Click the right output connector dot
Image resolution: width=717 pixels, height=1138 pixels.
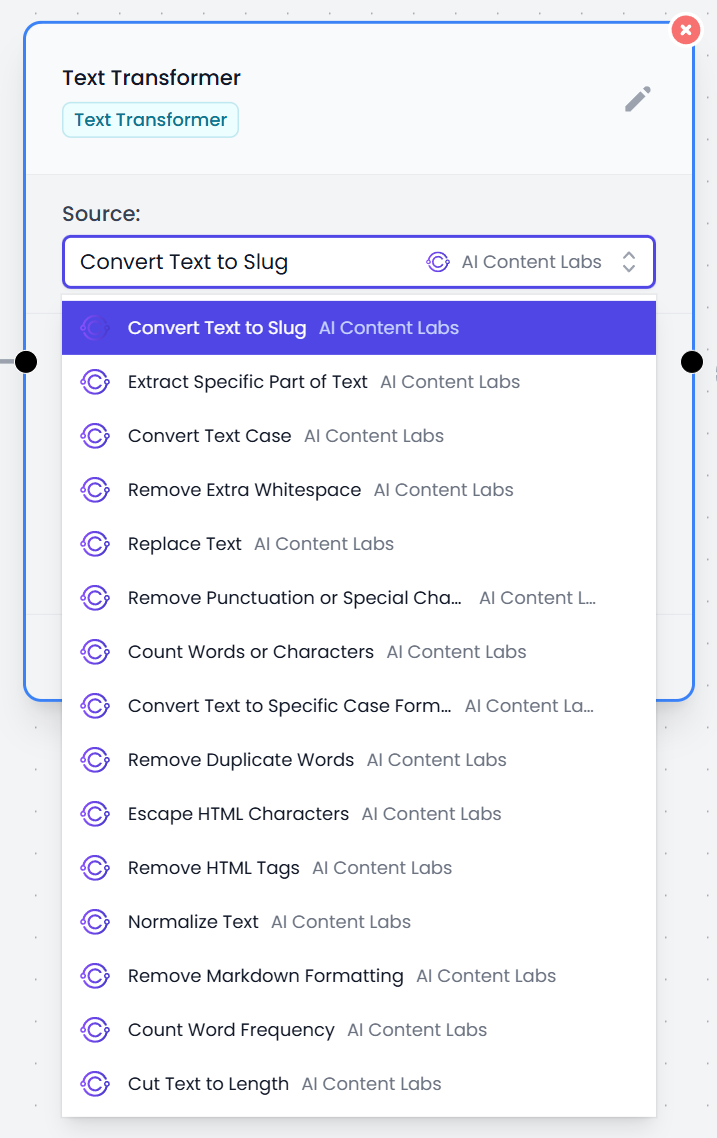click(692, 361)
